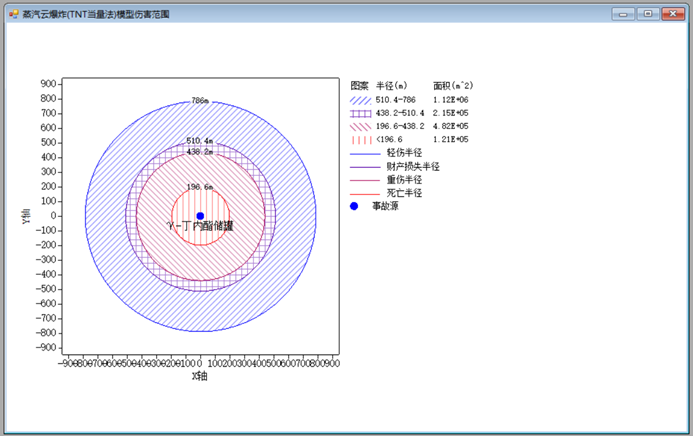Click the 图案 legend column header
The height and width of the screenshot is (436, 693).
(359, 86)
